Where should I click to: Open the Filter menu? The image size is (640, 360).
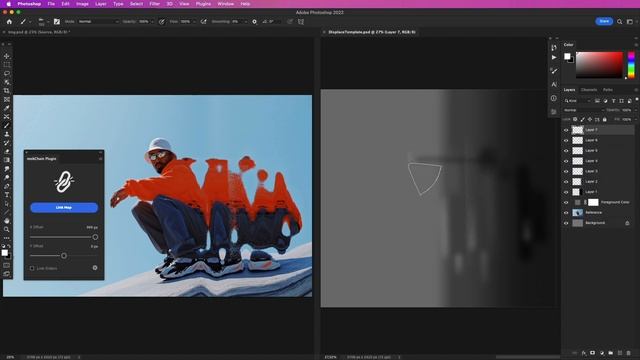155,4
